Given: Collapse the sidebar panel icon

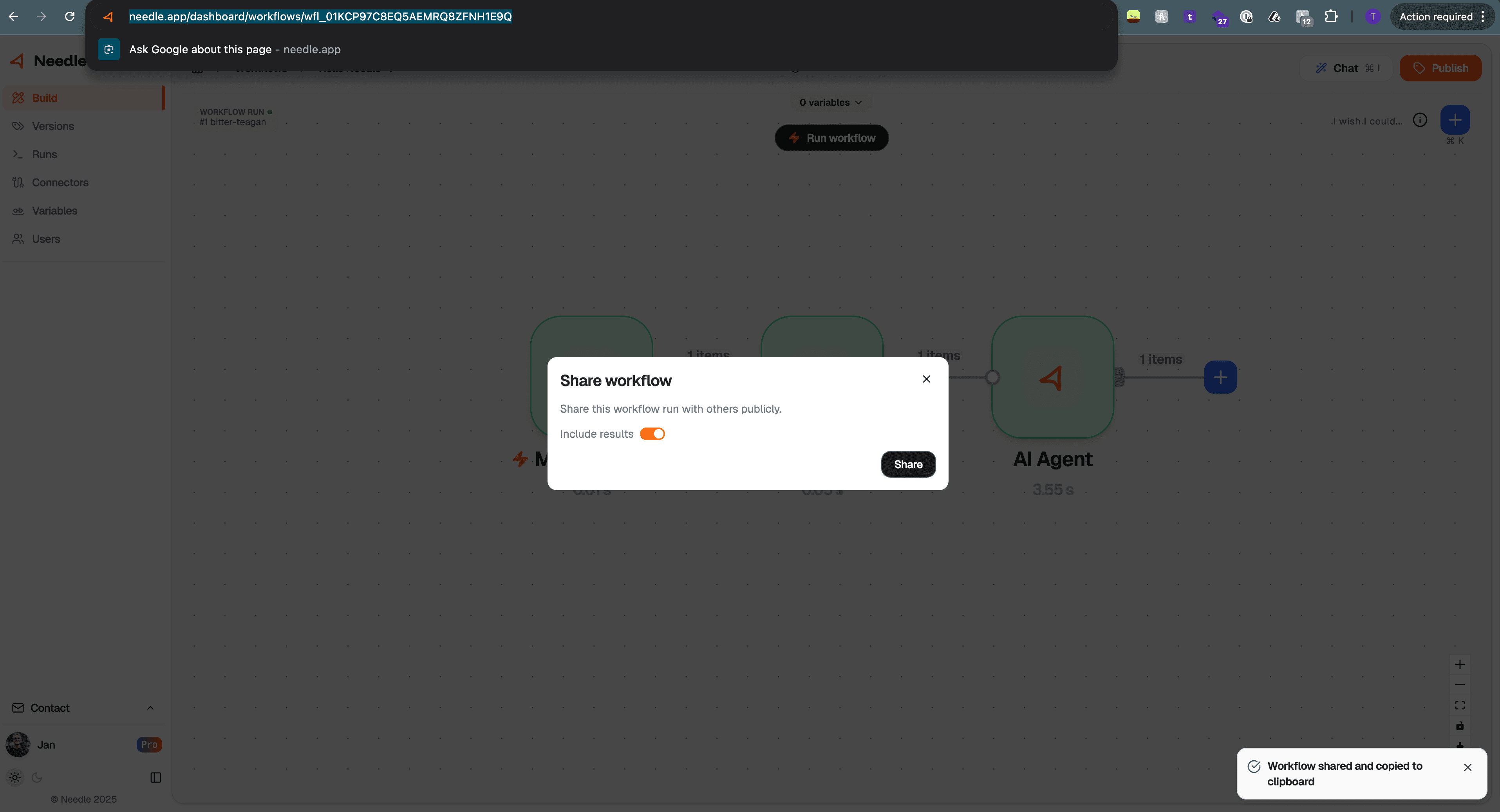Looking at the screenshot, I should coord(155,777).
